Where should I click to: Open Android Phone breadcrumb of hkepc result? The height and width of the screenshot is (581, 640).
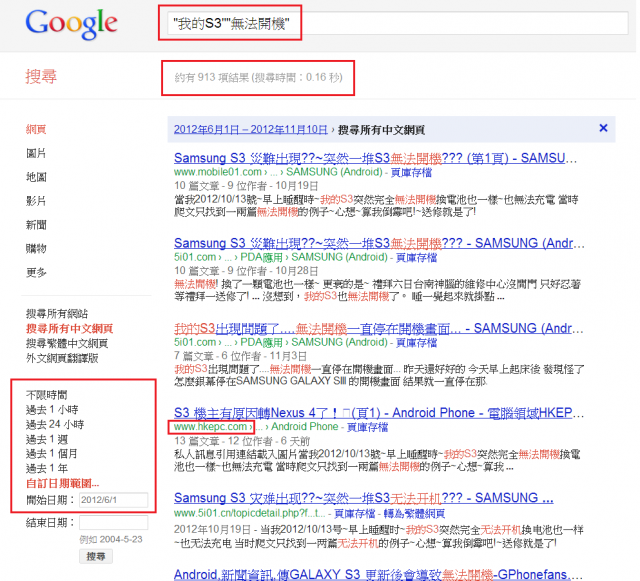pyautogui.click(x=305, y=427)
